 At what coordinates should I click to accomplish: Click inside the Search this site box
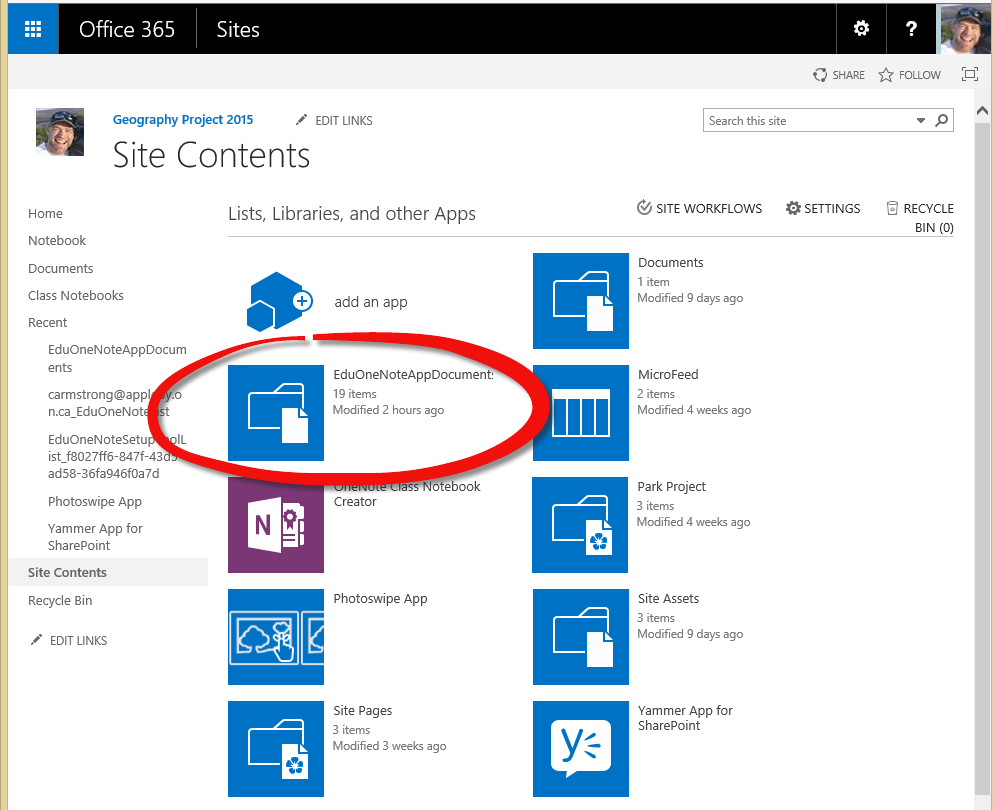point(807,121)
